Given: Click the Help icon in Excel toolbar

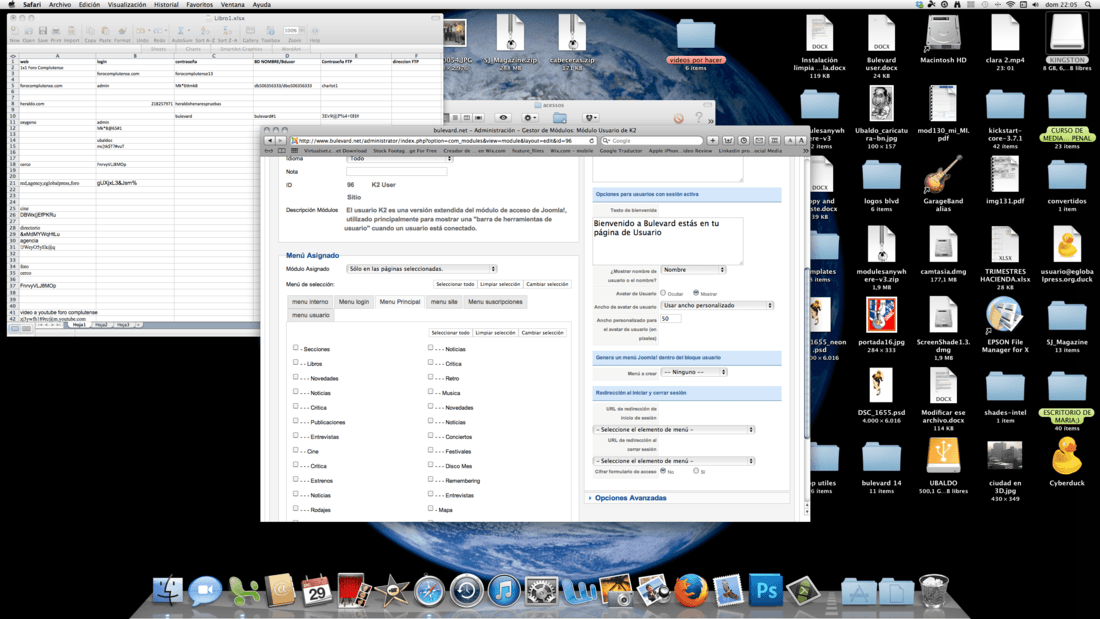Looking at the screenshot, I should tap(315, 32).
